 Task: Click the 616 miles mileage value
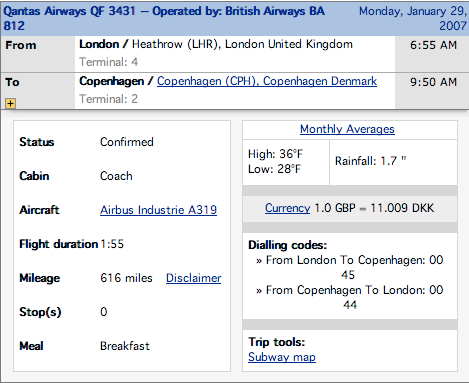(x=126, y=278)
